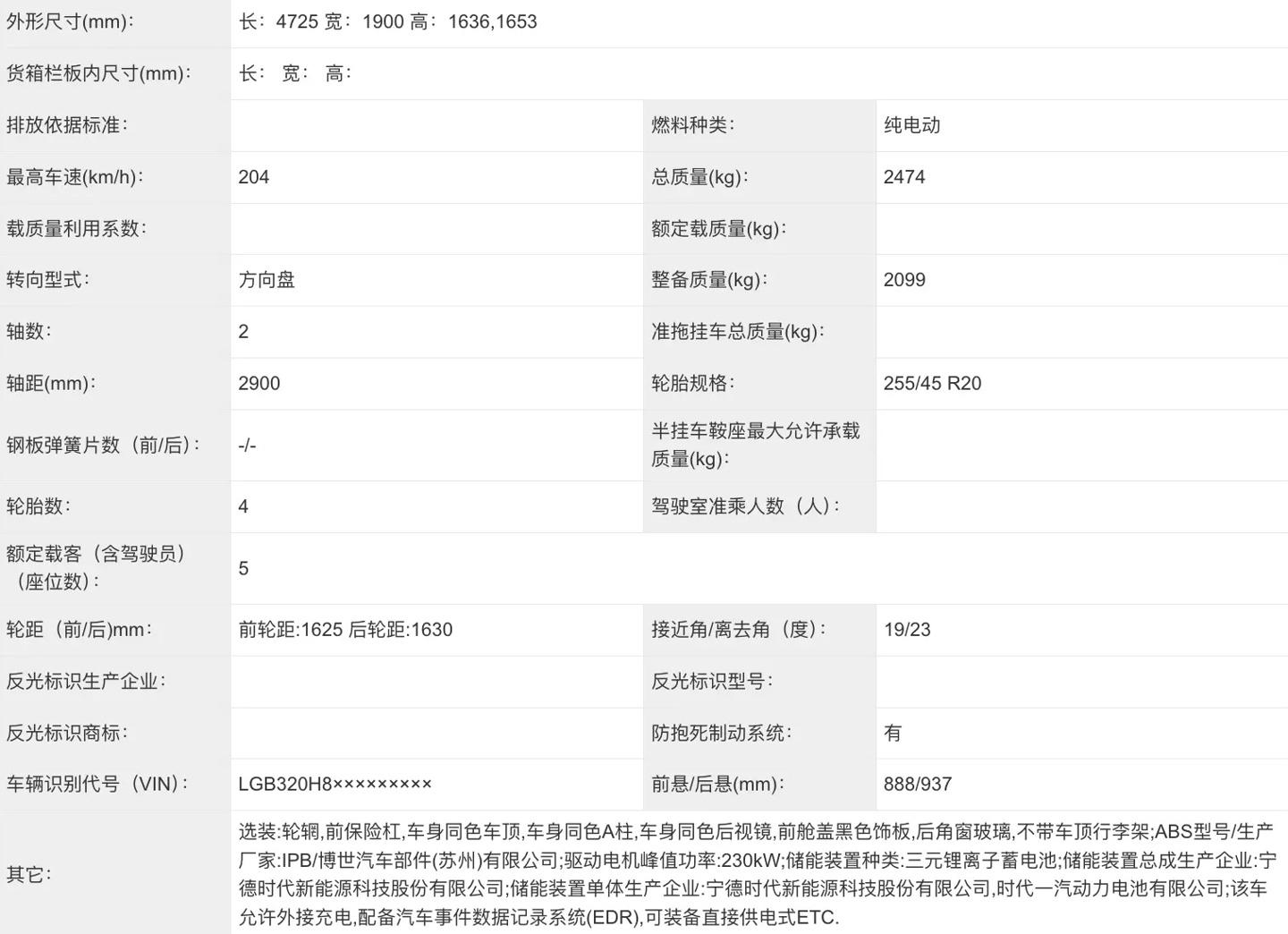Select the dimensions value 长:4725 宽:1900
The height and width of the screenshot is (934, 1288).
click(321, 22)
